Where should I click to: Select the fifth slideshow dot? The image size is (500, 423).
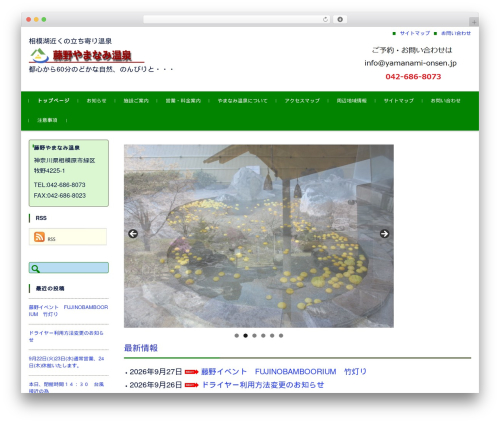pos(272,336)
